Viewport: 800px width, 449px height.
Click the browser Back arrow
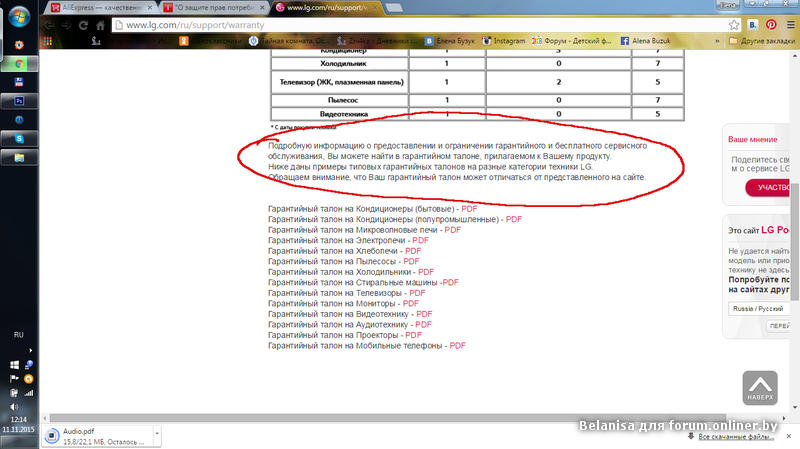(x=49, y=25)
